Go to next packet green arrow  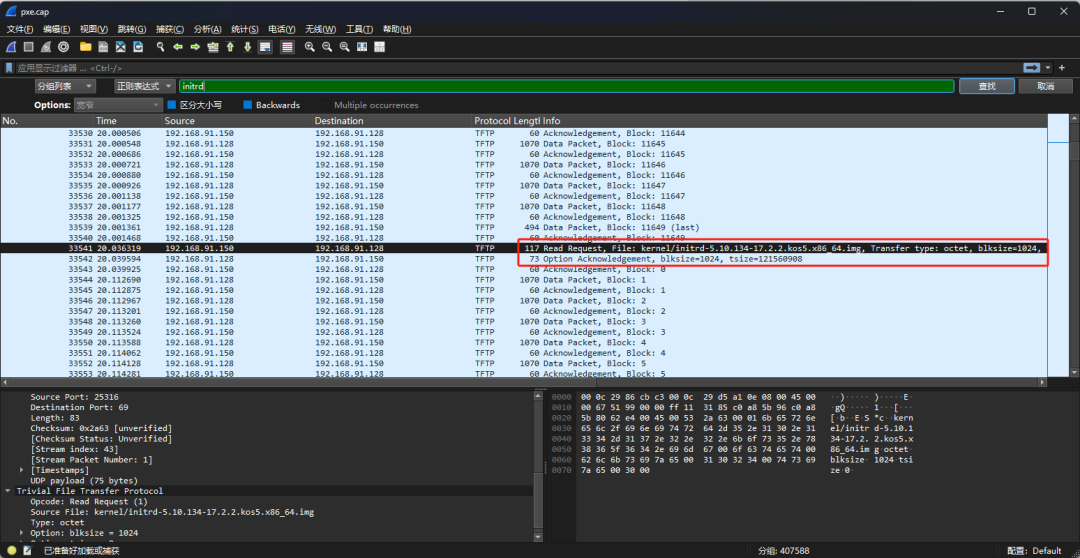[195, 47]
